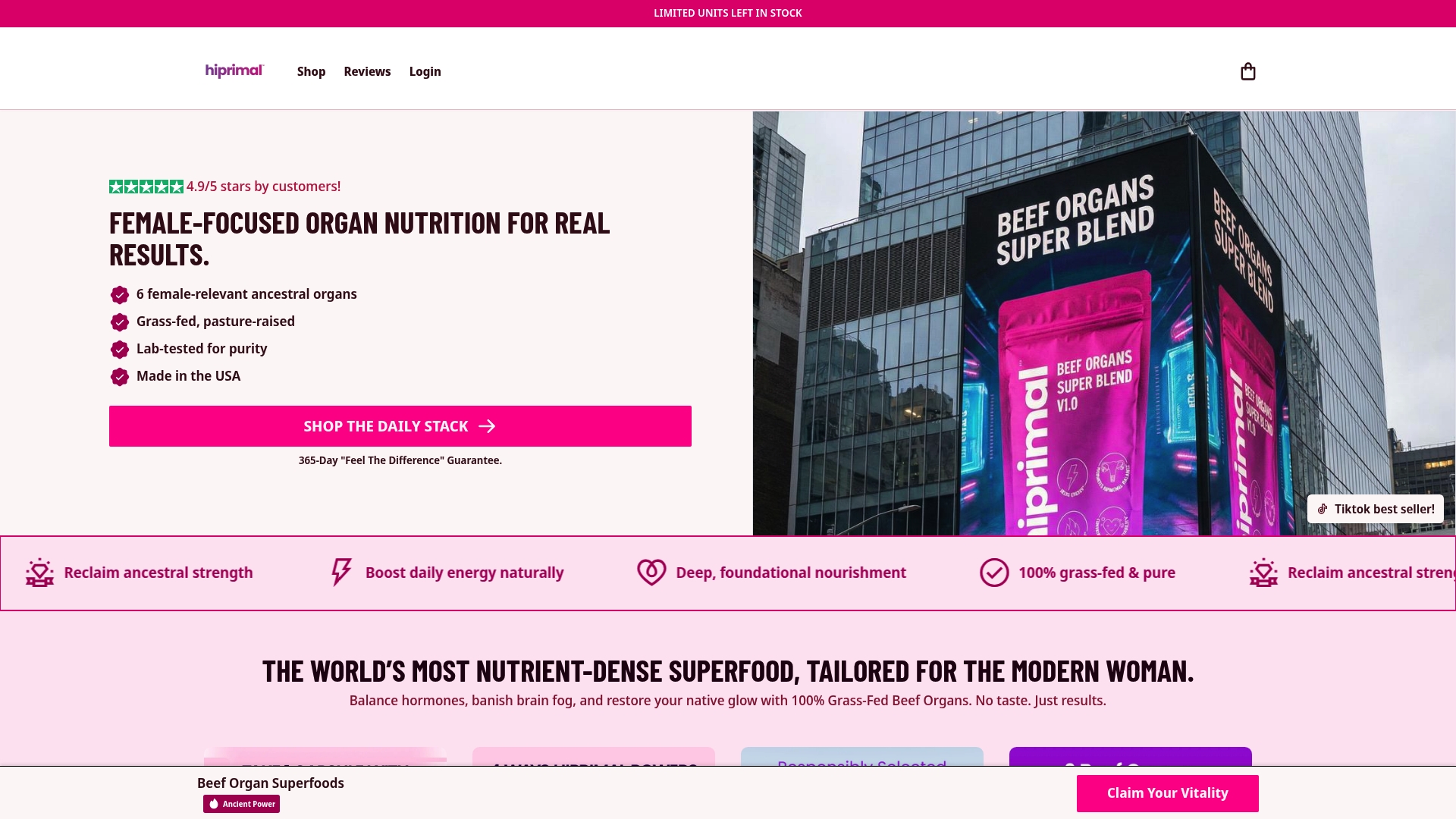
Task: Click the hiprimal logo
Action: tap(234, 71)
